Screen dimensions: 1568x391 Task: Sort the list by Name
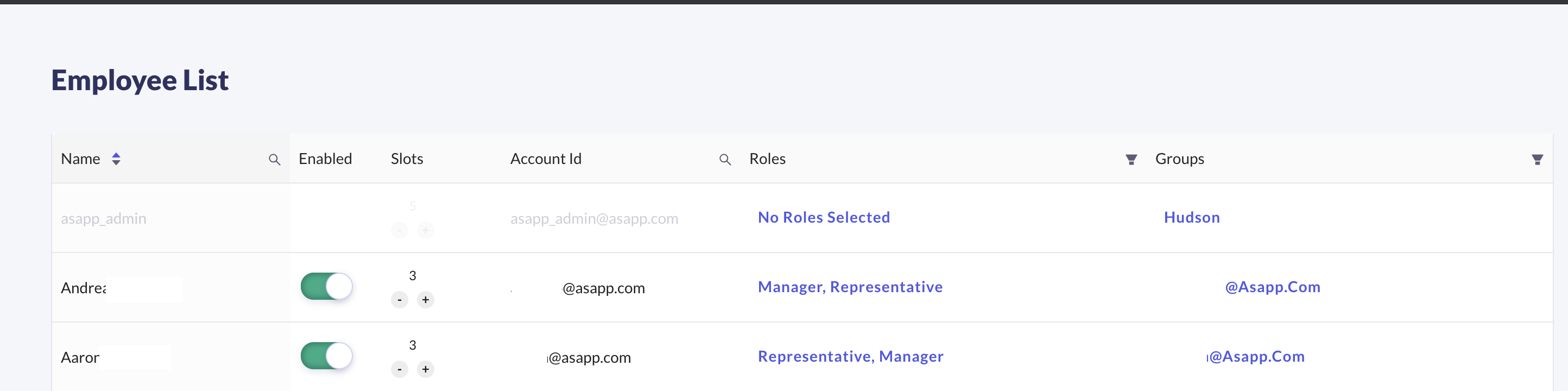116,159
